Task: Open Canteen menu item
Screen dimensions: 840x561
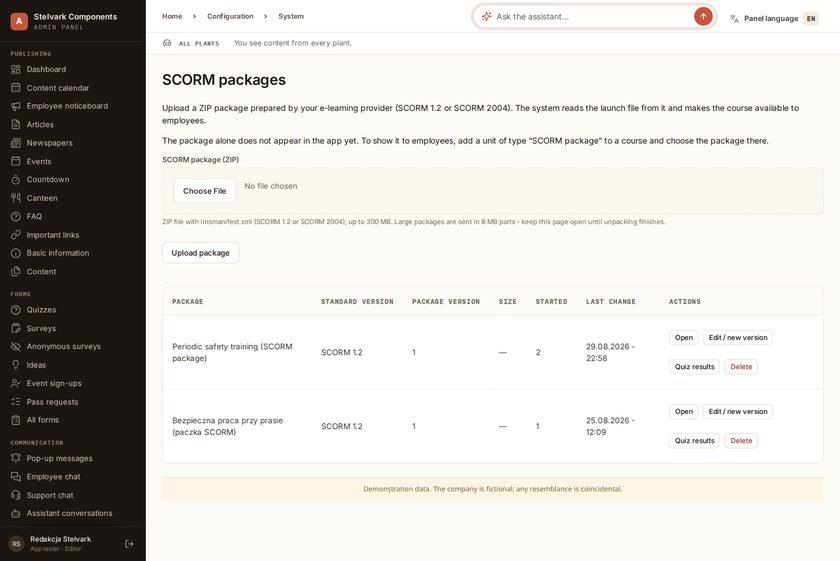Action: [73, 198]
